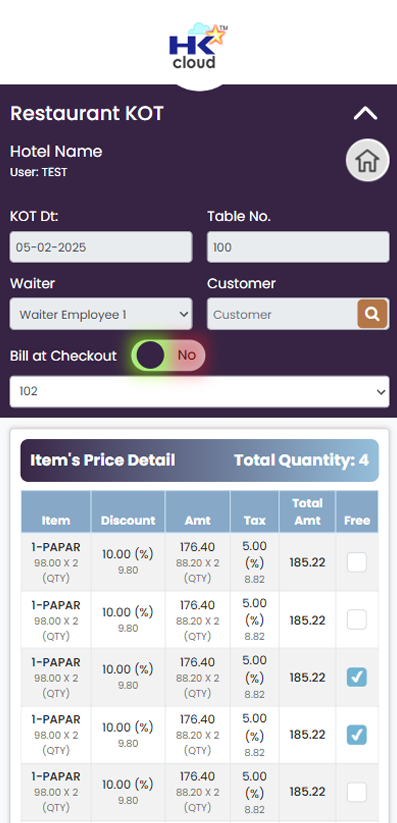Uncheck the Free box in fourth PAPAR row
Image resolution: width=397 pixels, height=823 pixels.
(x=357, y=734)
